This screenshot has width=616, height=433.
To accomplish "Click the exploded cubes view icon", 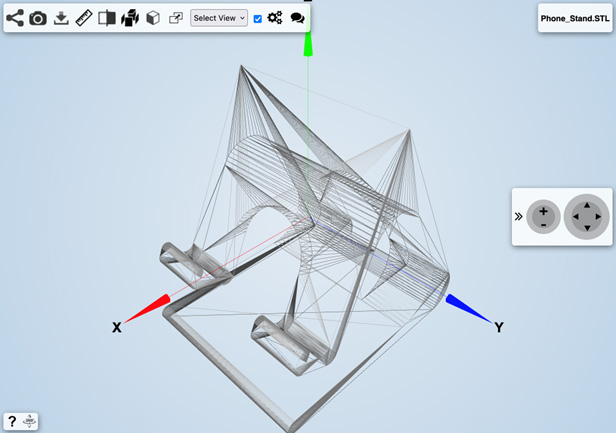I will pyautogui.click(x=130, y=18).
